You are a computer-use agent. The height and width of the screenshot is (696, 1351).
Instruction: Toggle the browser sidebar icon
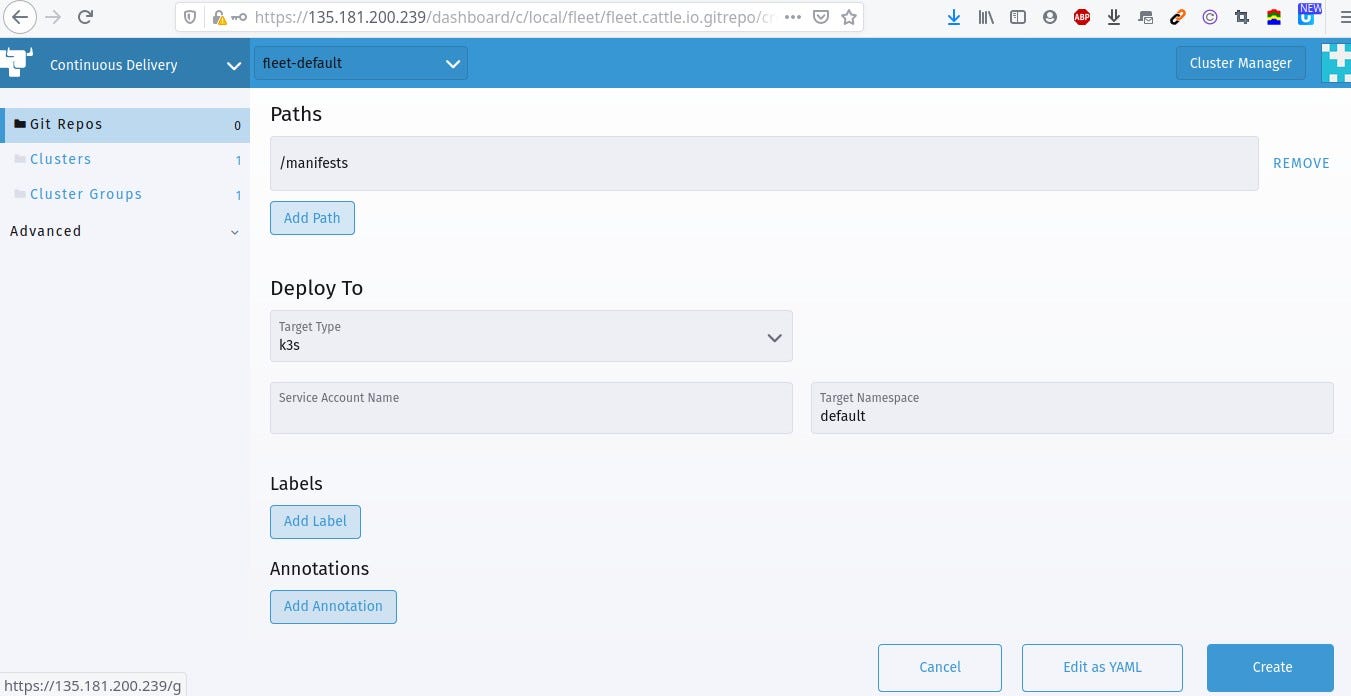click(1018, 17)
